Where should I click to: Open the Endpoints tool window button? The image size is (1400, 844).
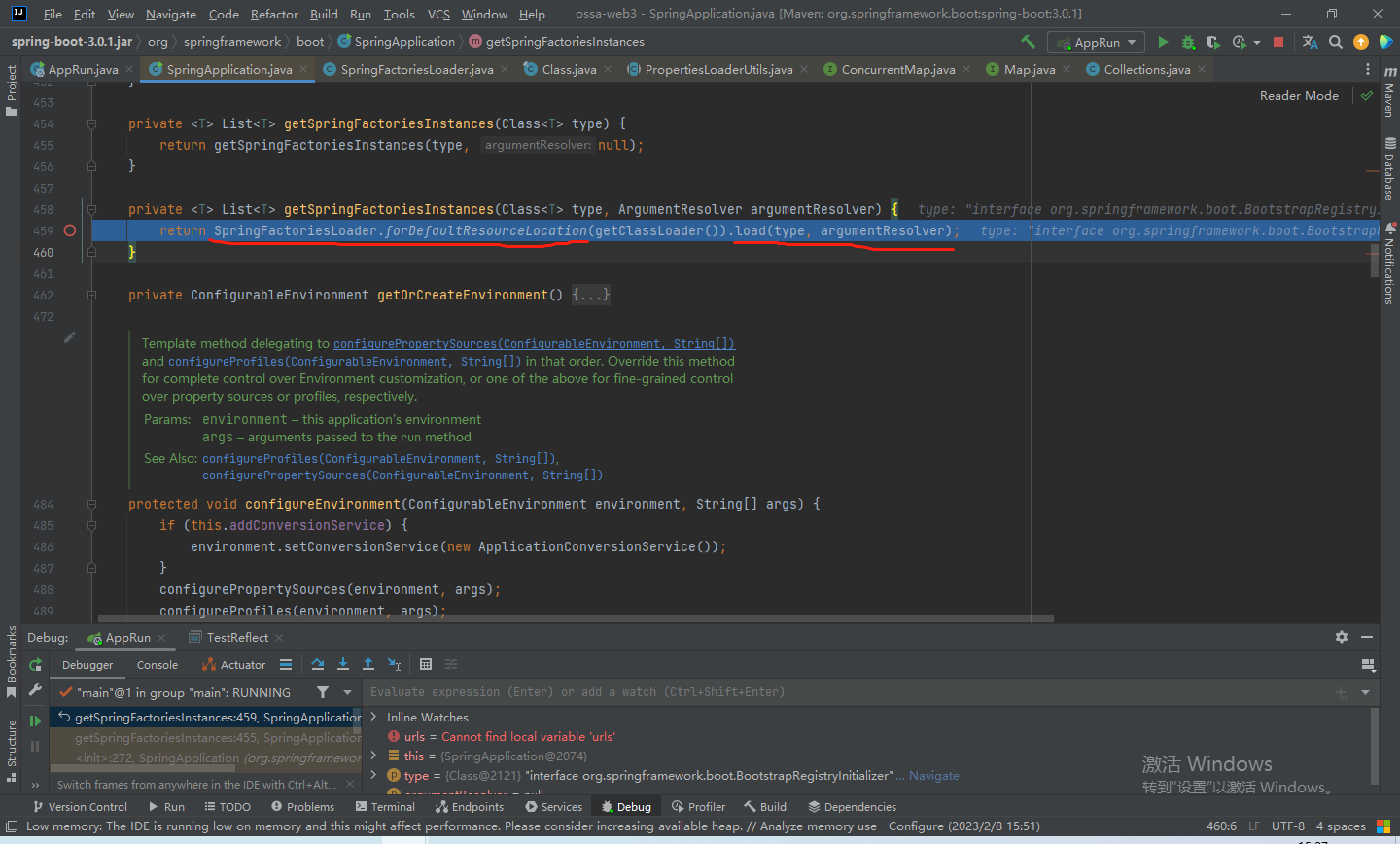pyautogui.click(x=470, y=807)
